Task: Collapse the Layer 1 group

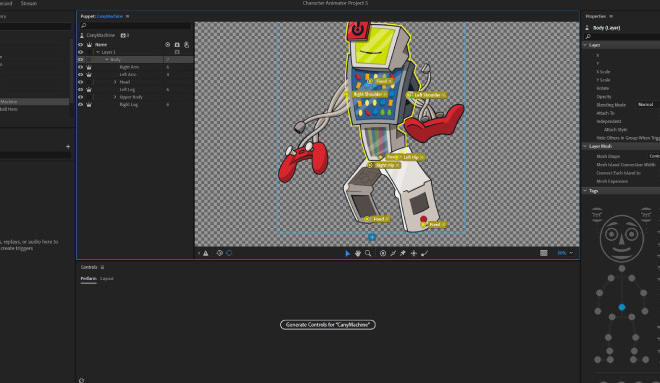Action: pos(98,52)
